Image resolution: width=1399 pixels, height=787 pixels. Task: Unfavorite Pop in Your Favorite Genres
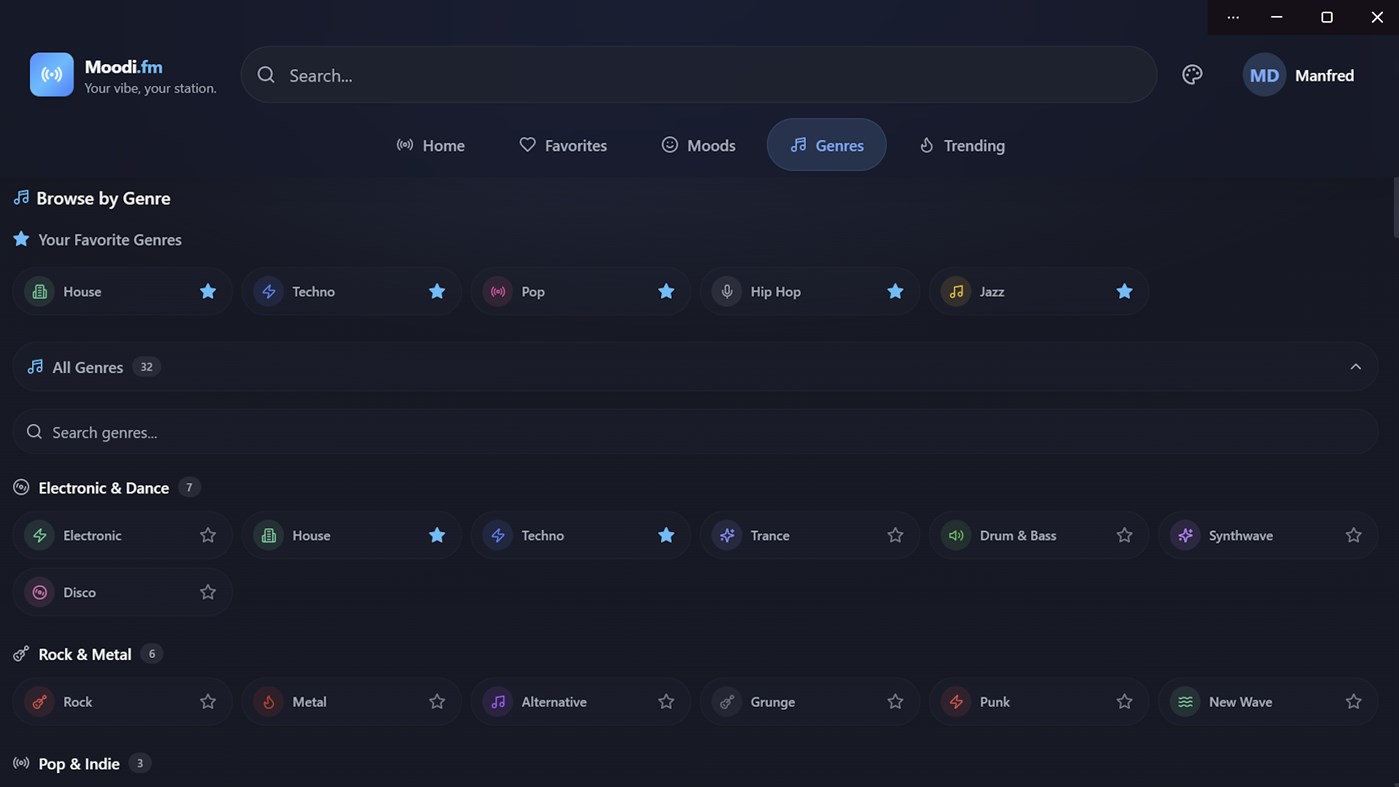click(x=666, y=291)
